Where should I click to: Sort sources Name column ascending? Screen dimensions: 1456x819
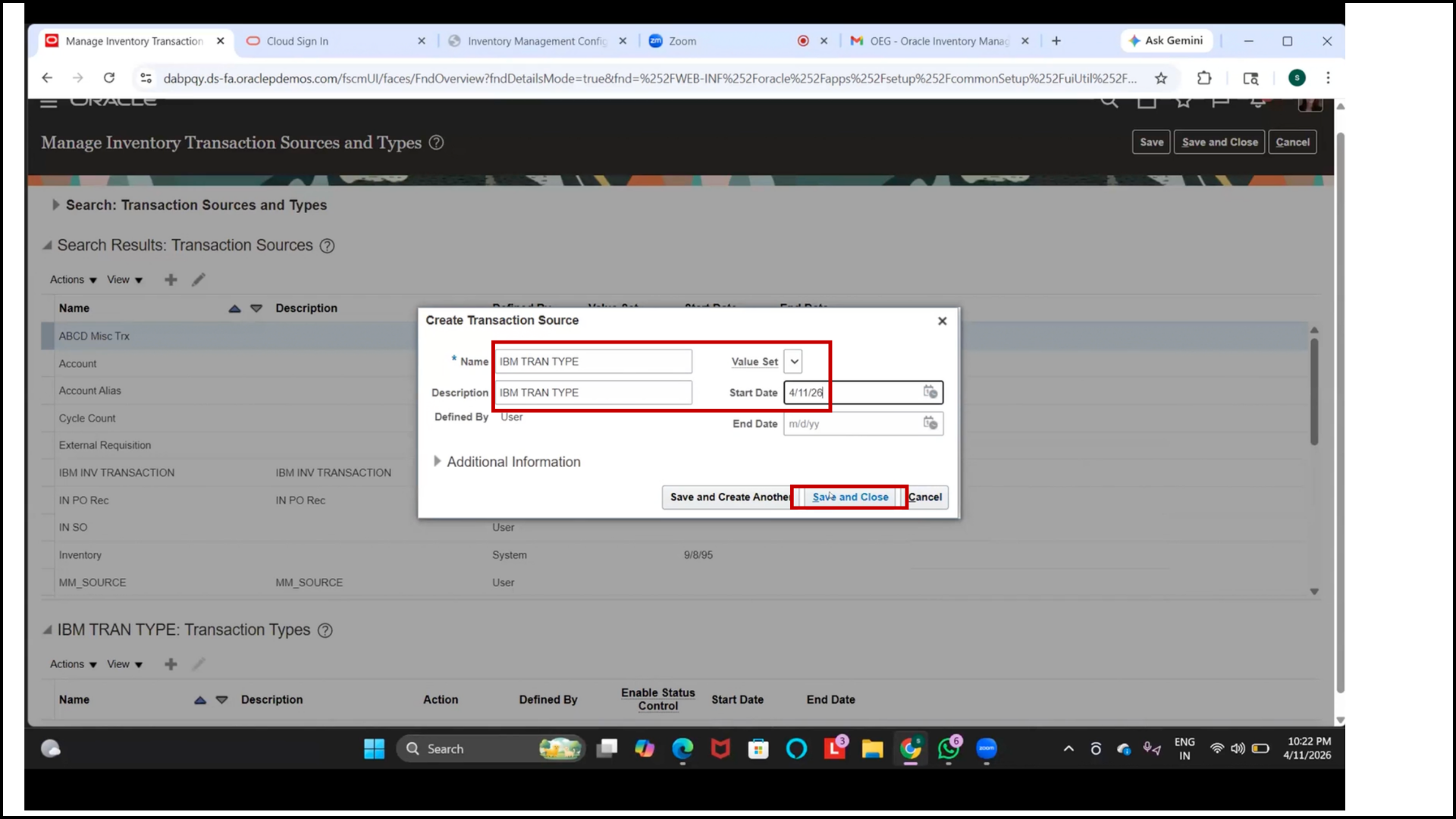(234, 309)
